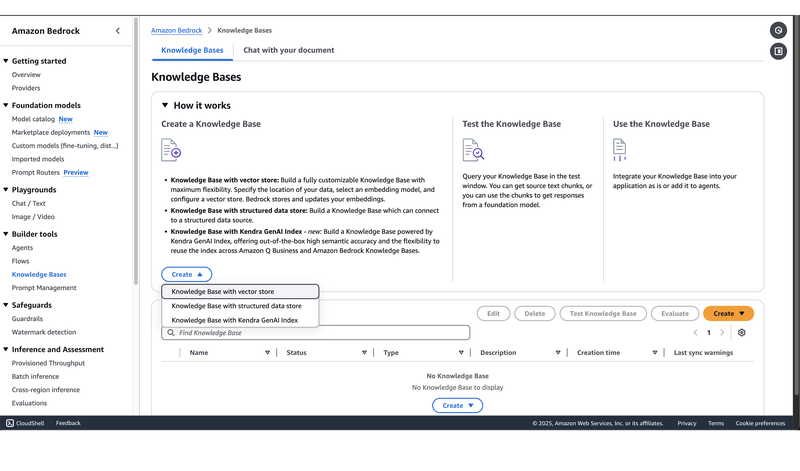Open Prompt Management in the sidebar
Image resolution: width=800 pixels, height=471 pixels.
point(44,288)
